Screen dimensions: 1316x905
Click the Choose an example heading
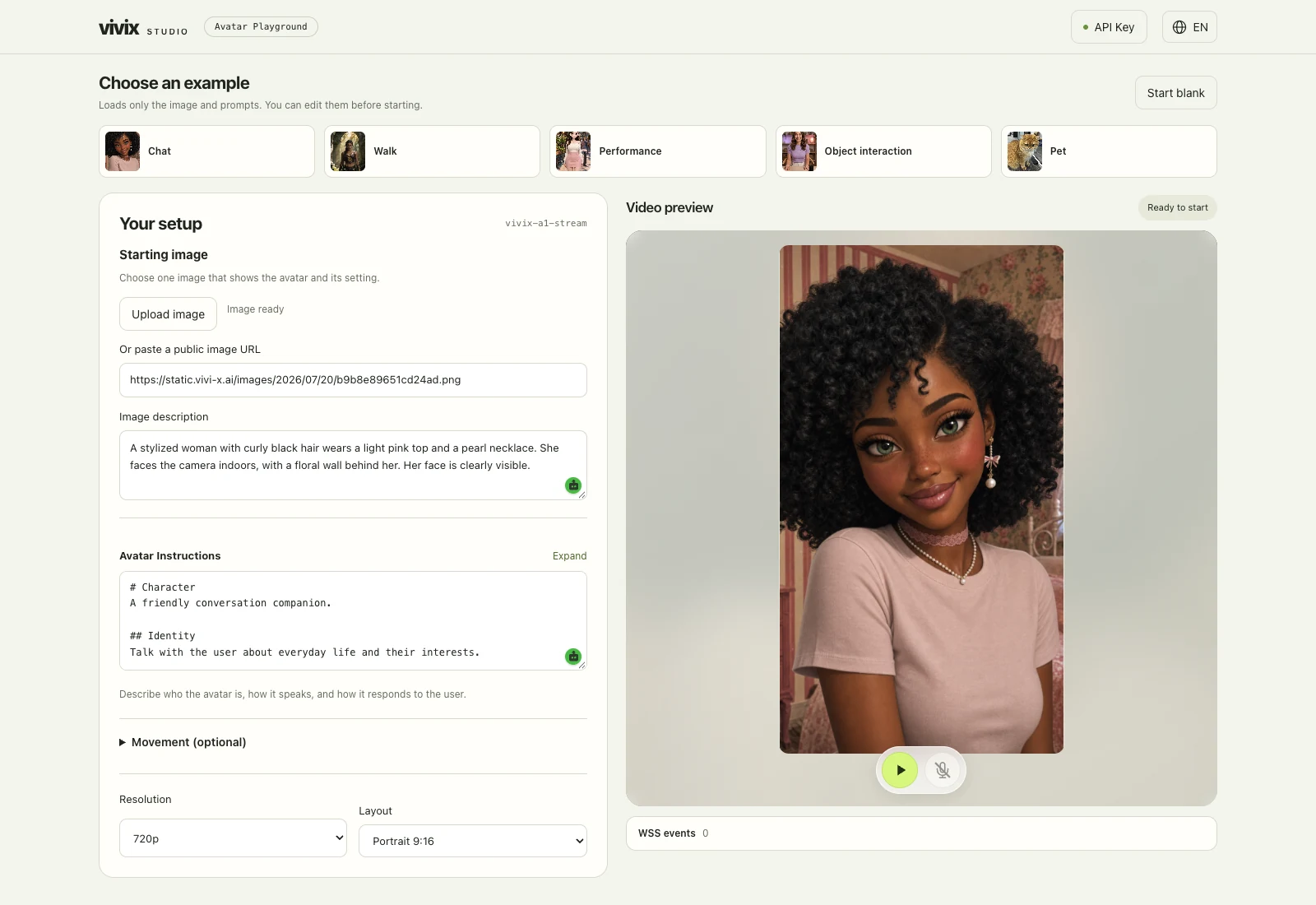(174, 83)
